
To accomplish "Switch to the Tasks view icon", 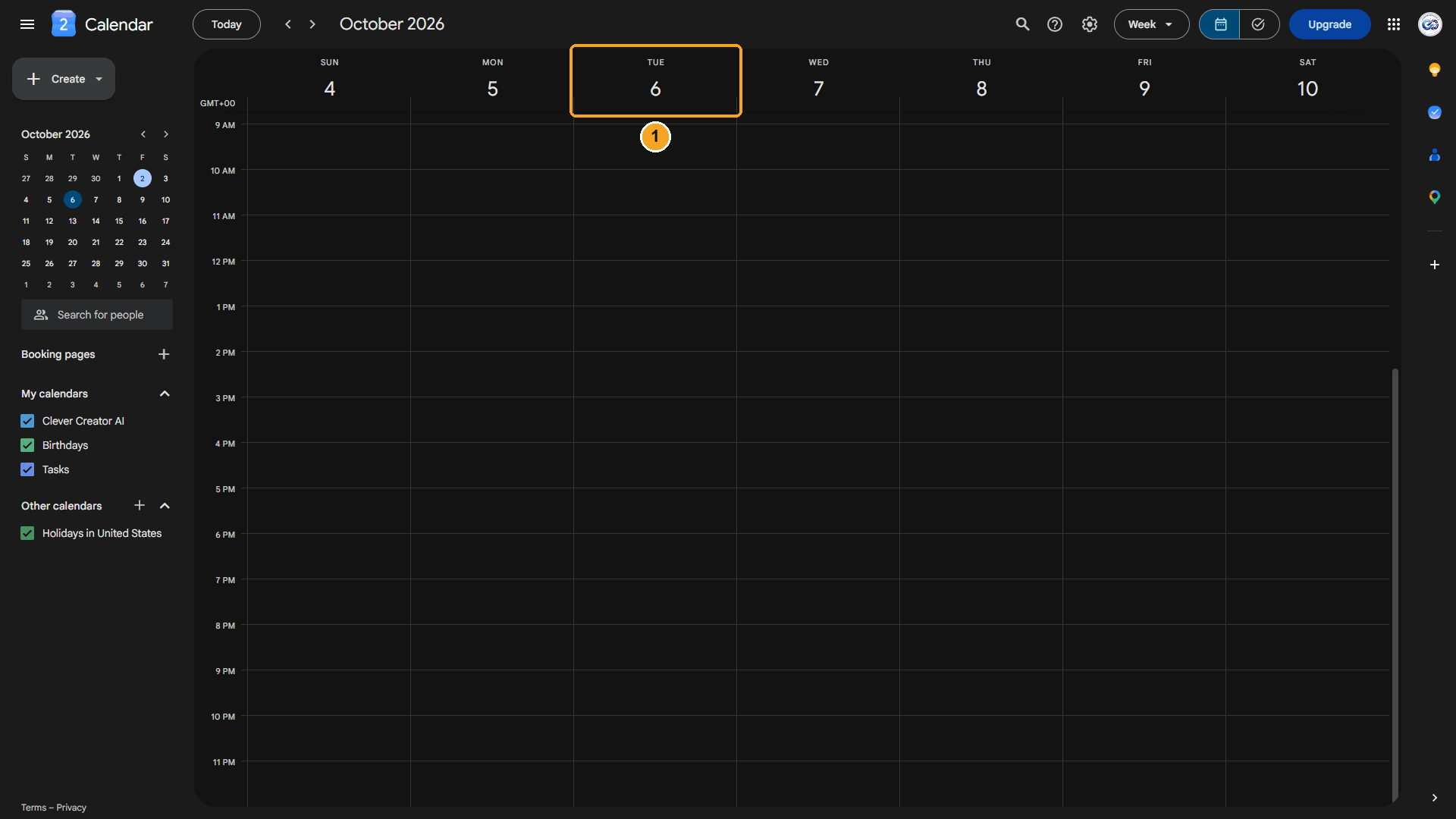I will [x=1259, y=24].
